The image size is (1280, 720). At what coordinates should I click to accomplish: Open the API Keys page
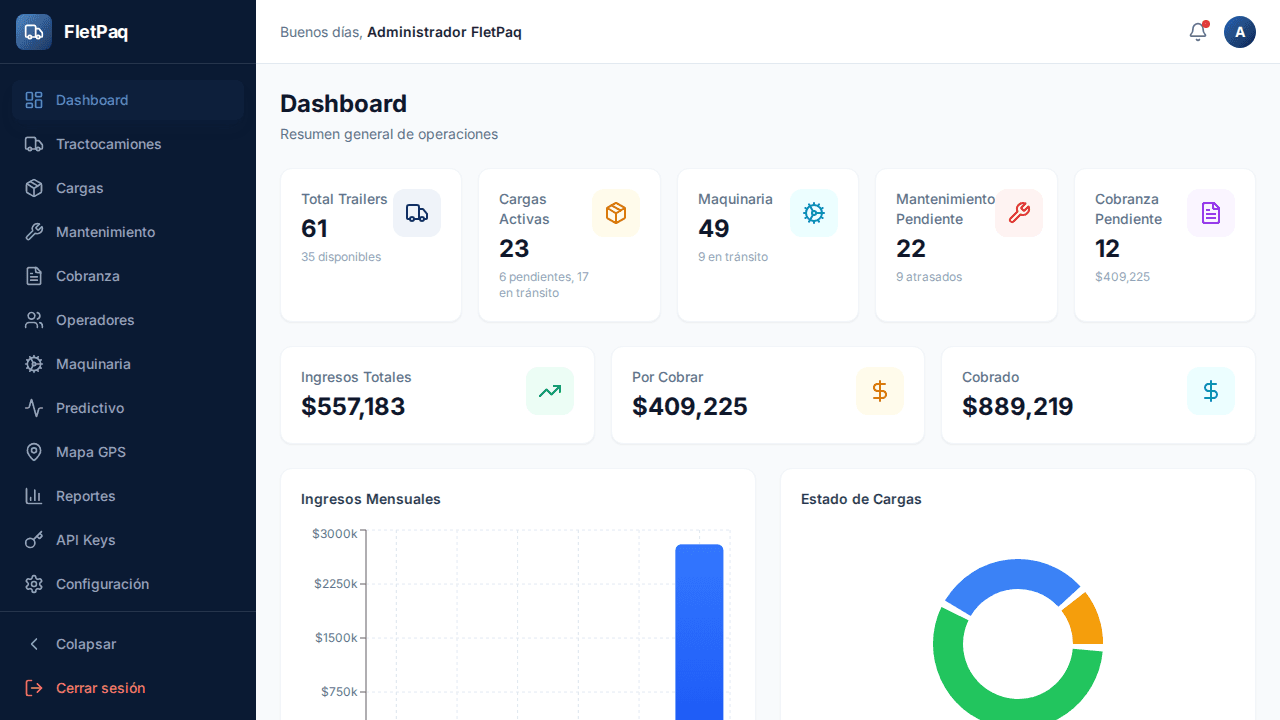pos(128,540)
